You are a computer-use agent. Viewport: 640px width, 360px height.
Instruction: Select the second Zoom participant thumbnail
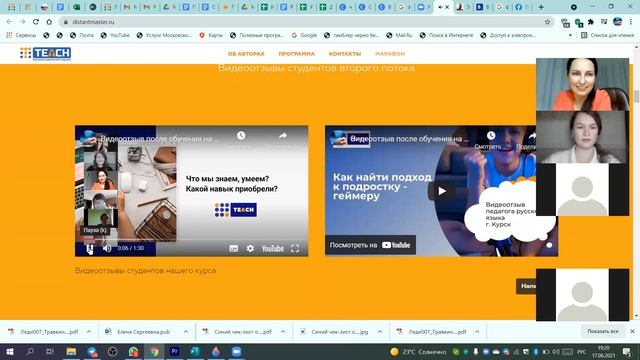(x=582, y=137)
